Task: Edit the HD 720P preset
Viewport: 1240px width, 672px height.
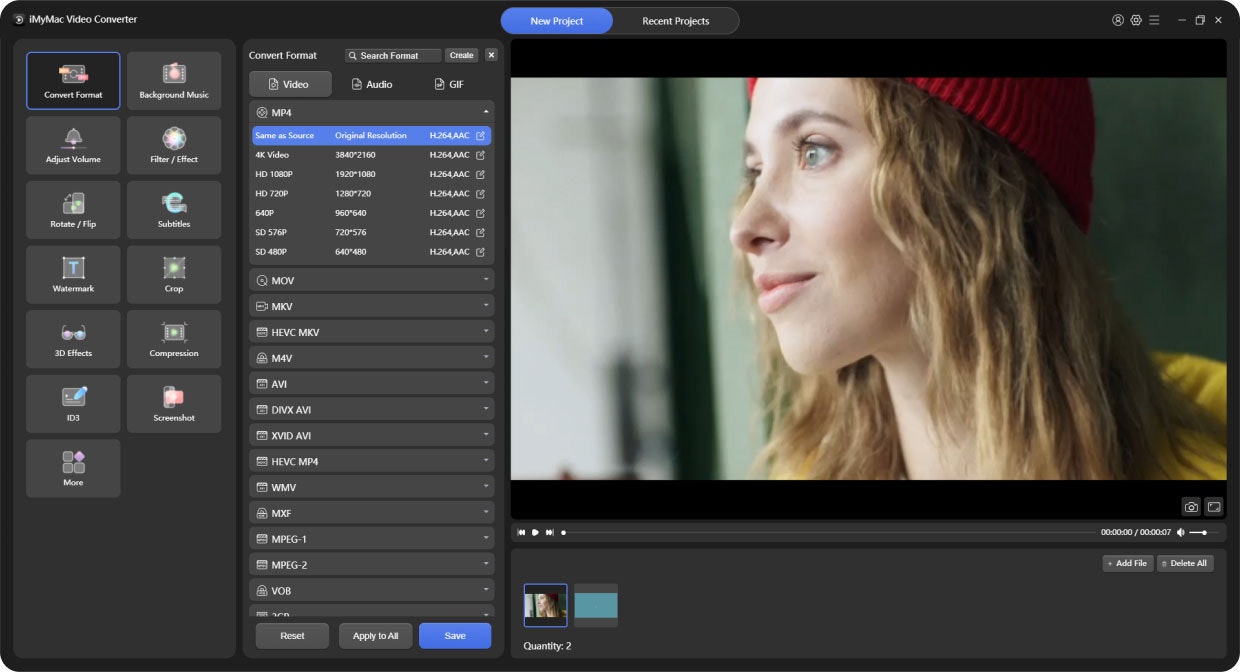Action: (480, 194)
